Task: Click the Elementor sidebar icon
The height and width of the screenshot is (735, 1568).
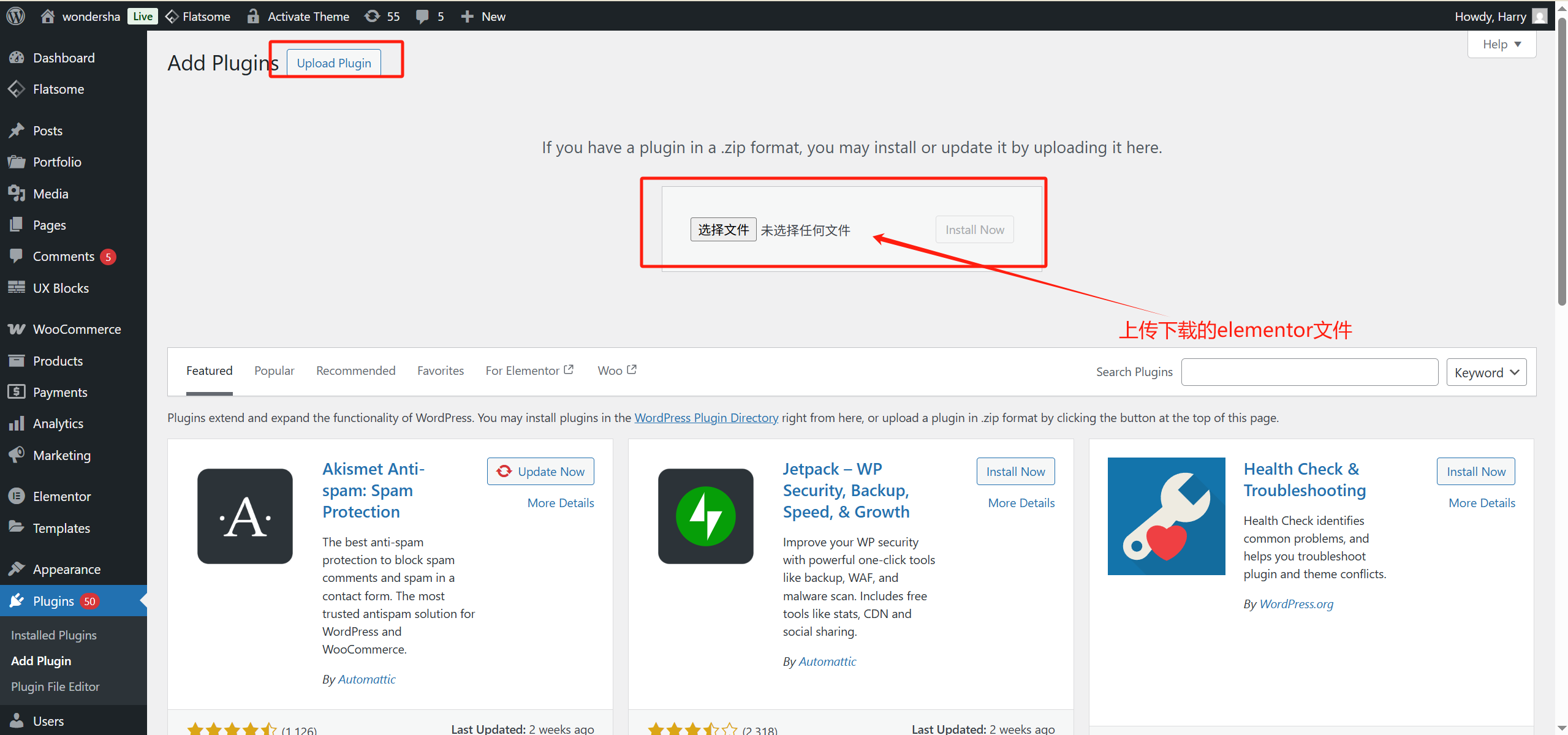Action: pos(17,496)
